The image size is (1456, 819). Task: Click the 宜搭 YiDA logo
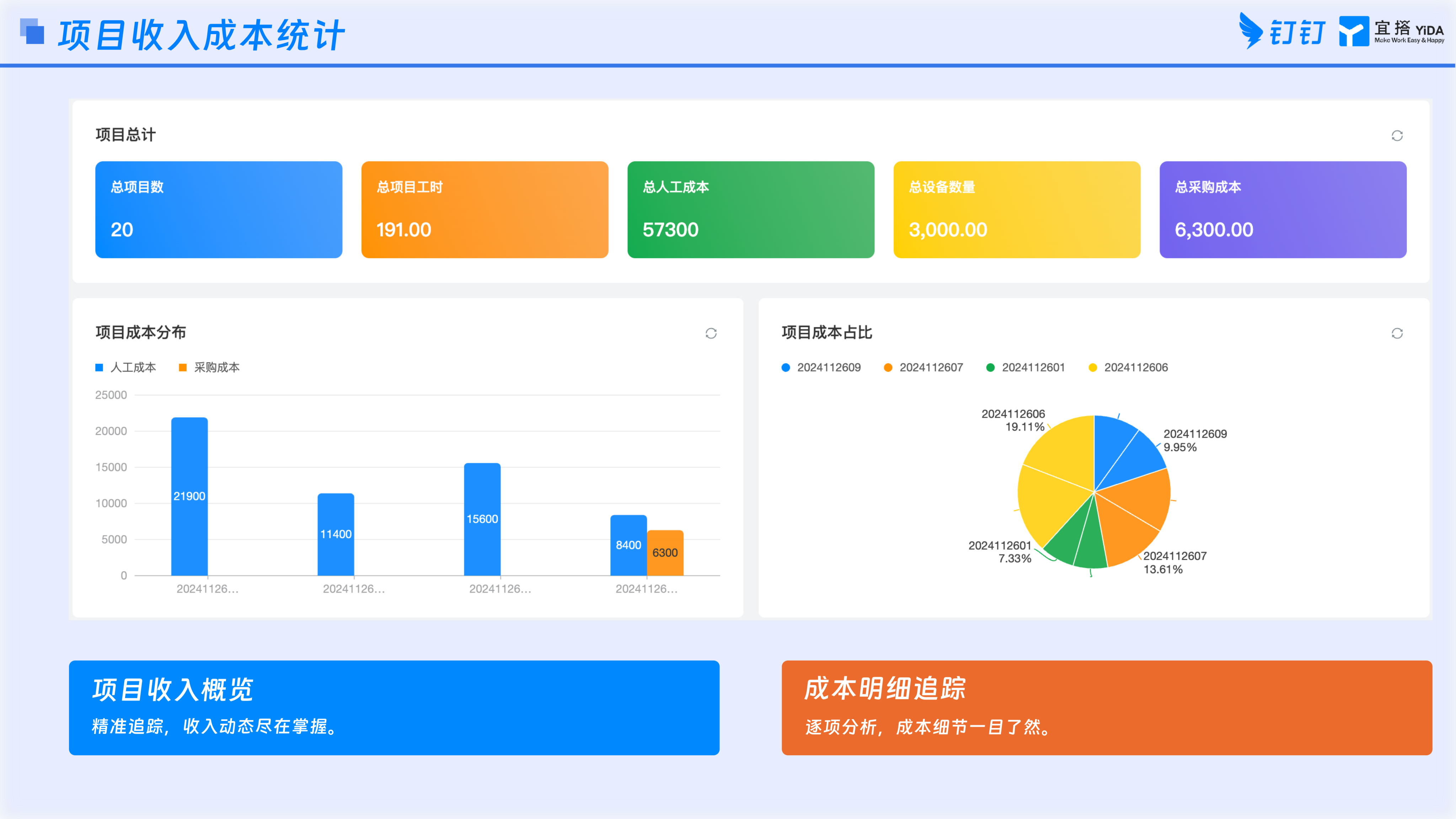click(1392, 31)
